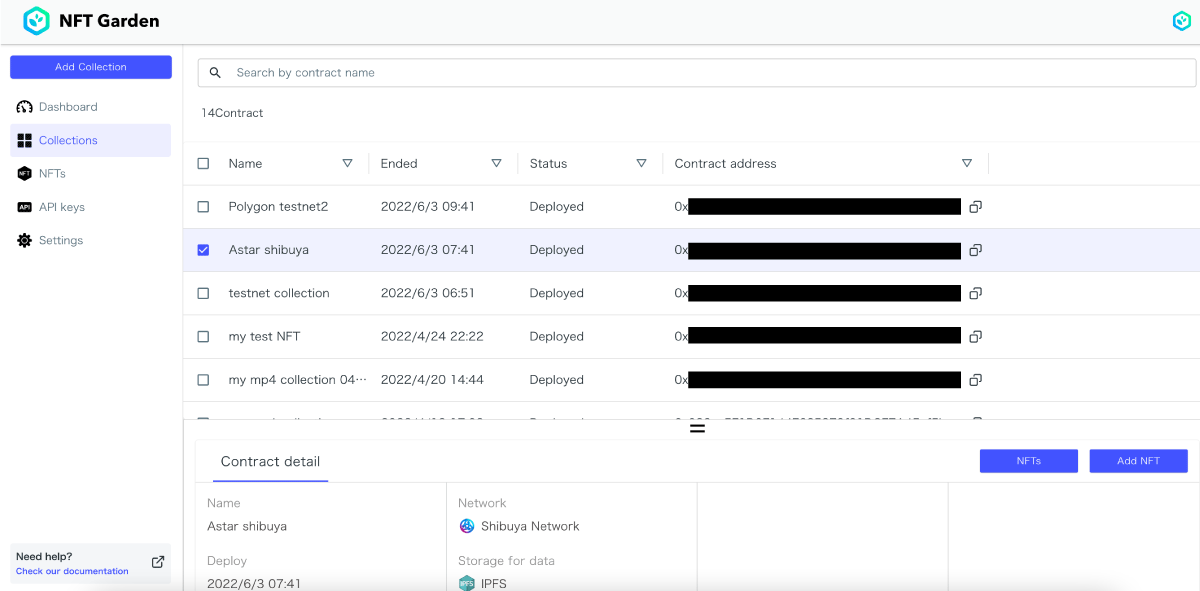Copy the my test NFT contract address
This screenshot has height=591, width=1200.
tap(975, 337)
